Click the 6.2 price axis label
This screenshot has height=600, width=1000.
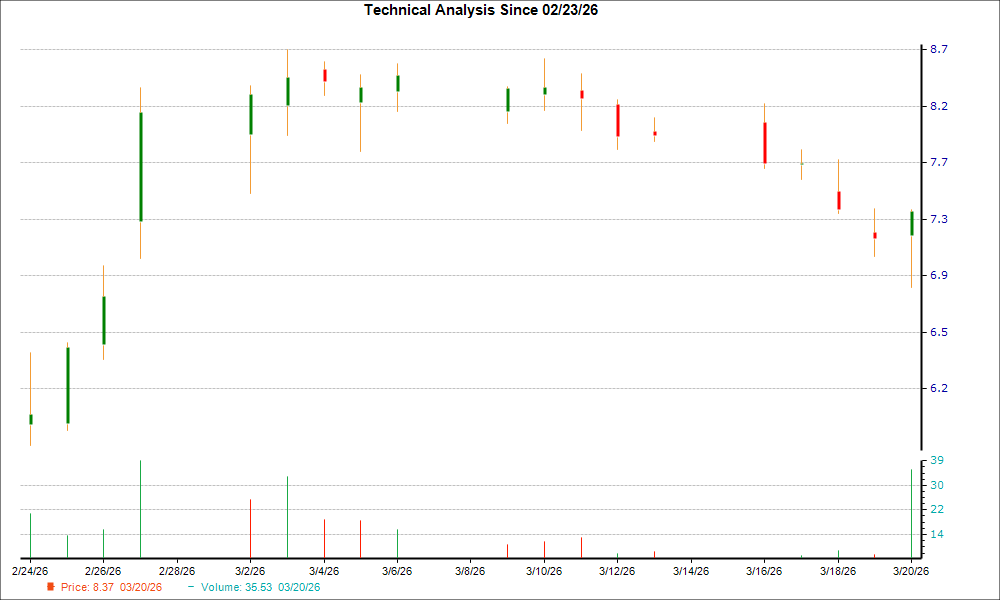(940, 388)
